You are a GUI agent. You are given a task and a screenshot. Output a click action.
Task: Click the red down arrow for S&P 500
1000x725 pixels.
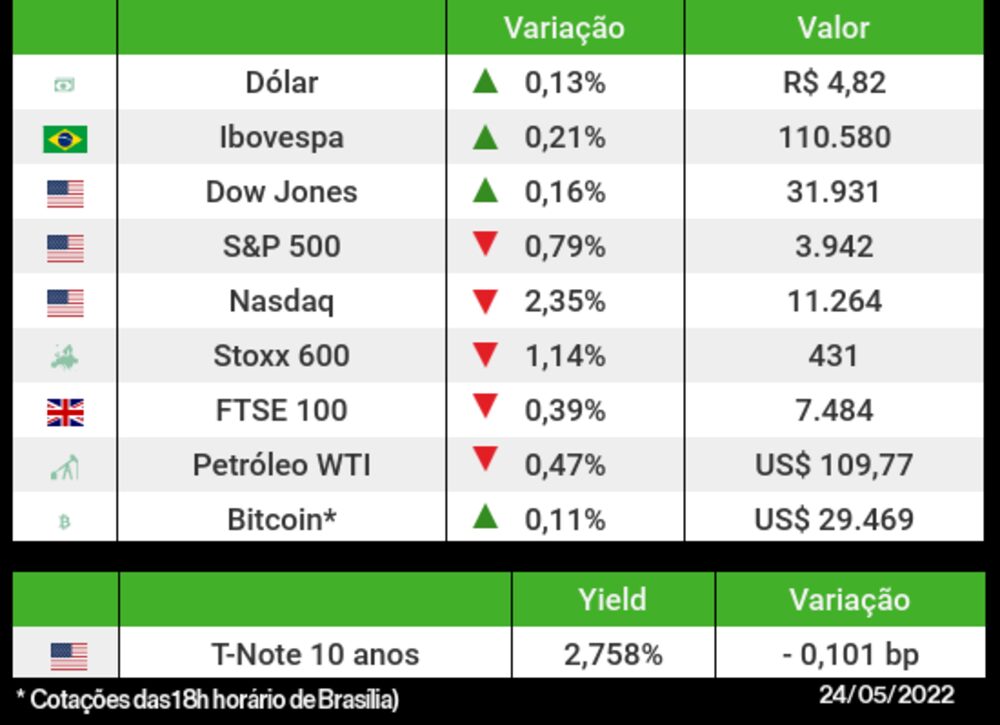[485, 245]
